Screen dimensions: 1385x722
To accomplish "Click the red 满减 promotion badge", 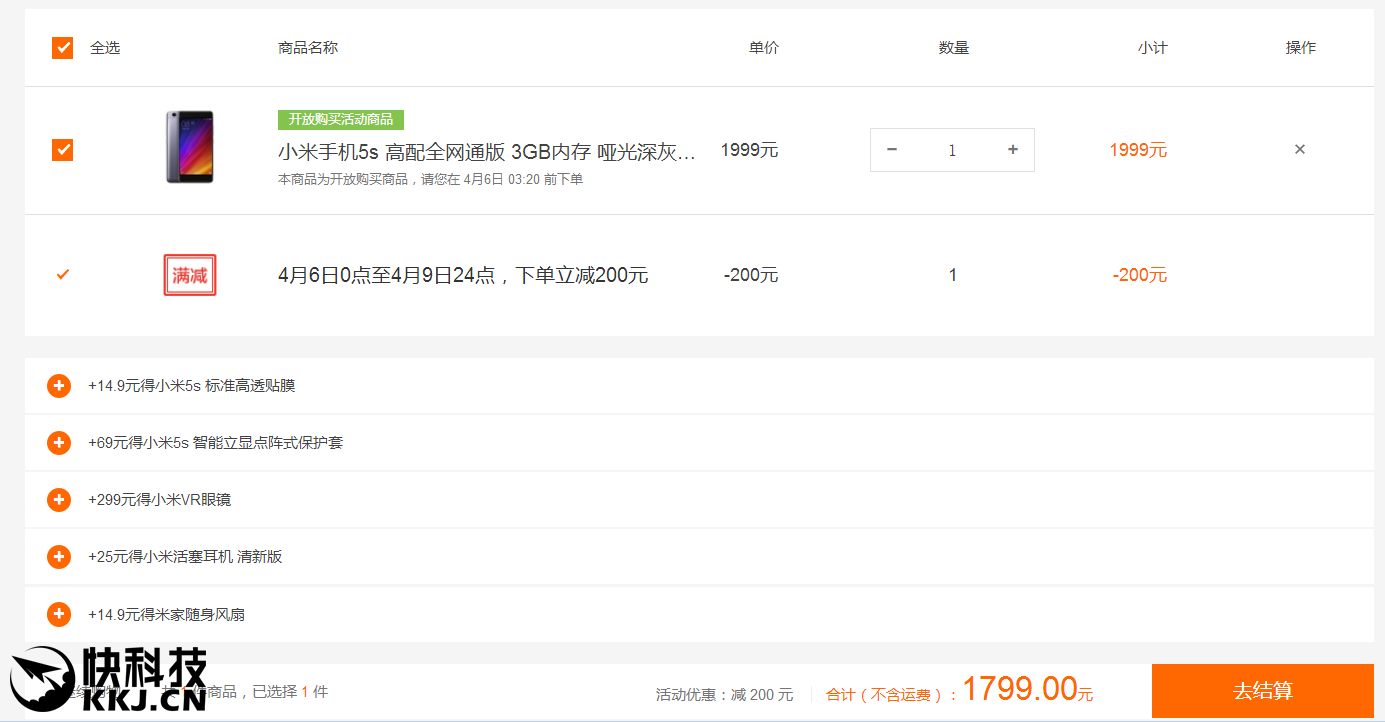I will point(190,275).
